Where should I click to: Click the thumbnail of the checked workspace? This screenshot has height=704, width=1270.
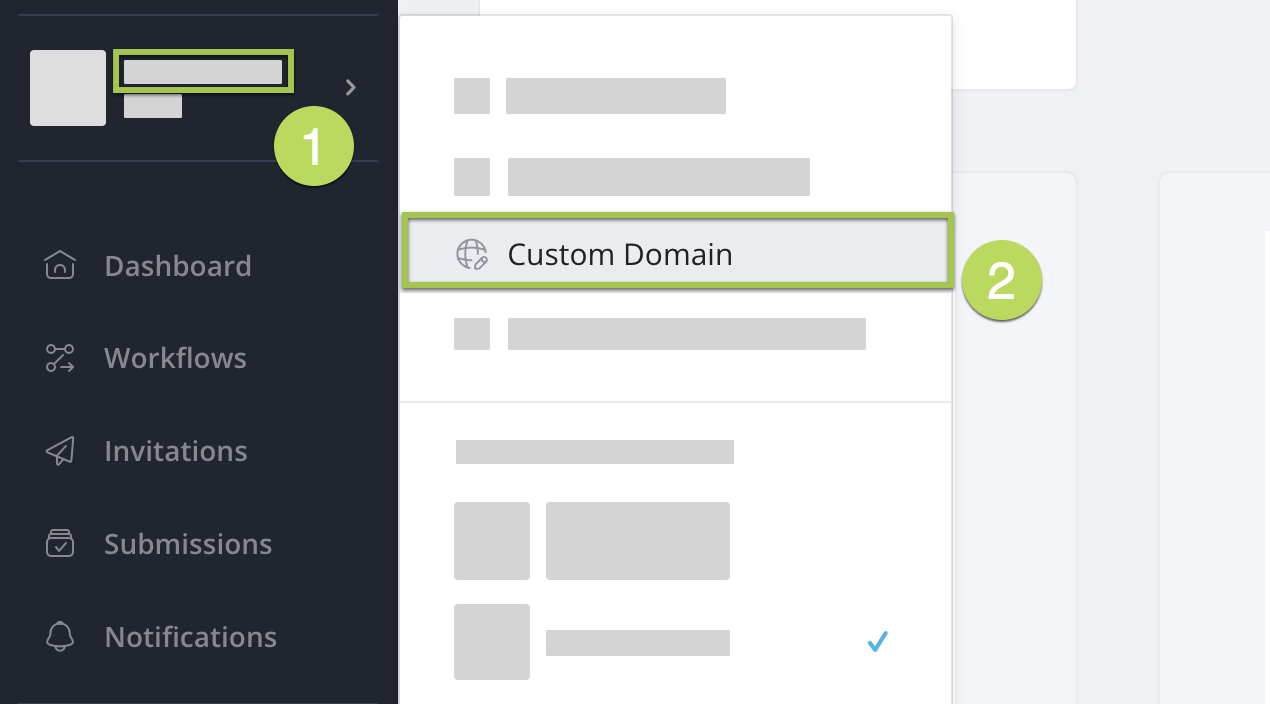click(x=492, y=642)
